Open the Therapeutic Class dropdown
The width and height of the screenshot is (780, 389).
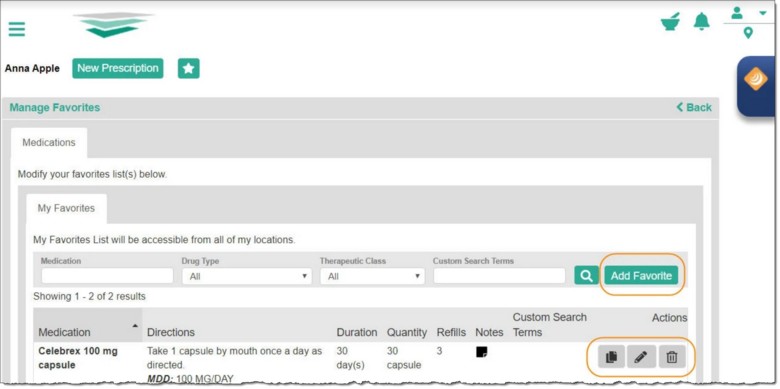372,276
